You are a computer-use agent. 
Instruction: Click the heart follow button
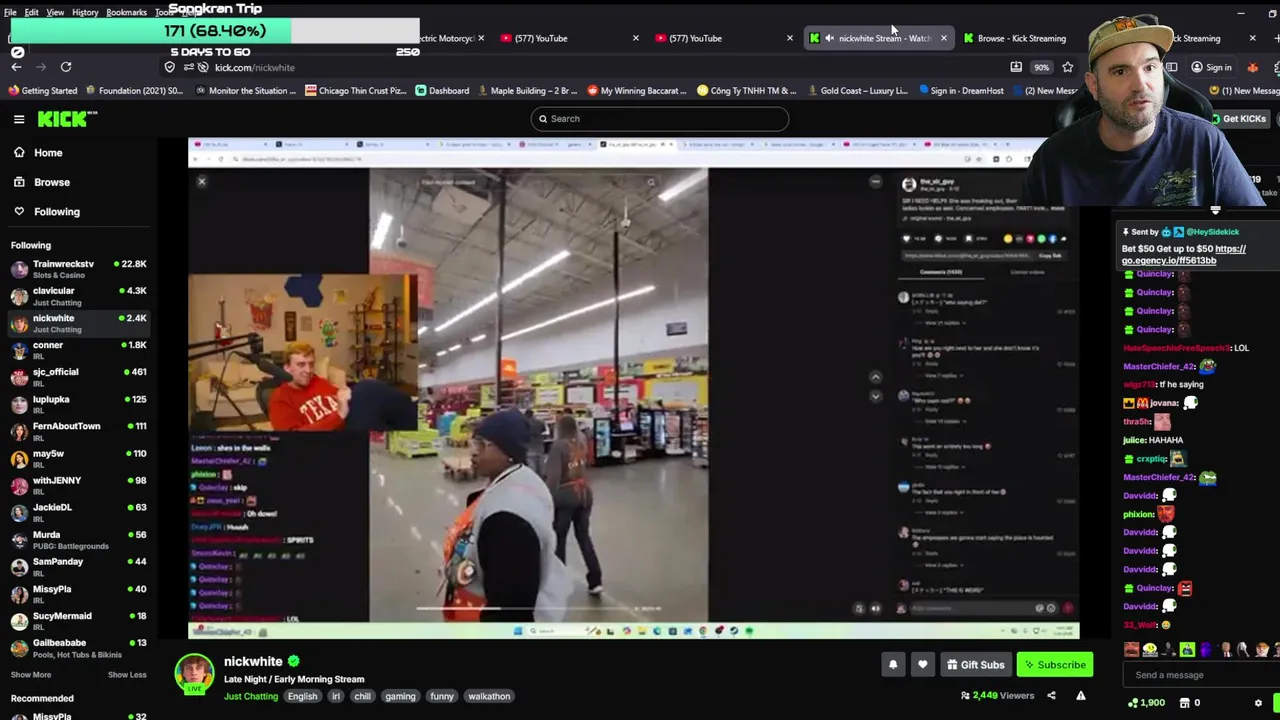click(923, 665)
